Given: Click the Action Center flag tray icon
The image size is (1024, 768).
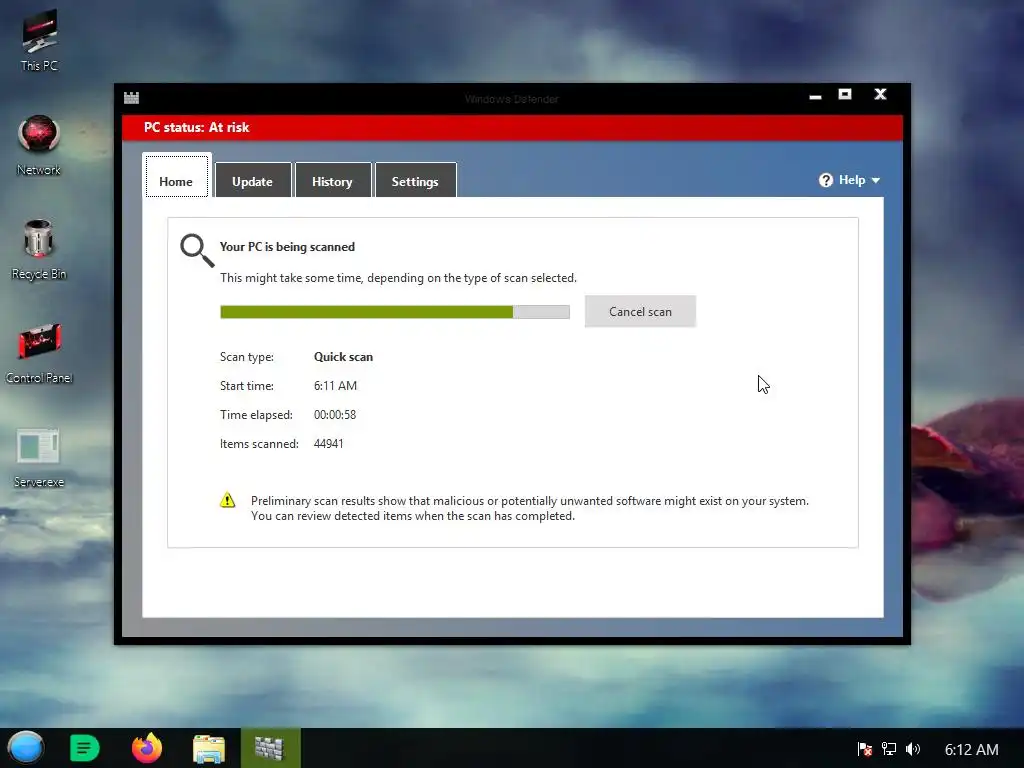Looking at the screenshot, I should point(865,749).
